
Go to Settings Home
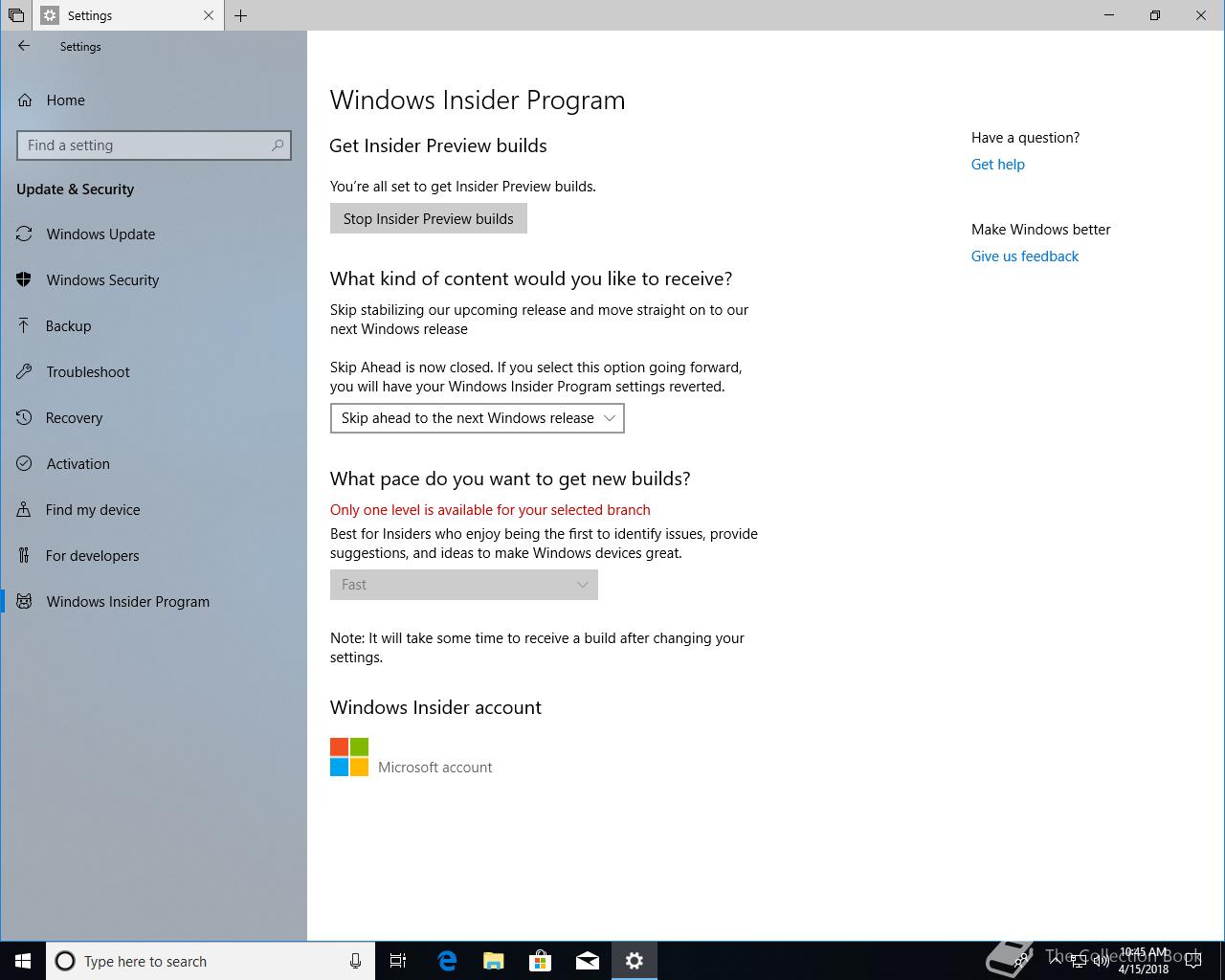coord(153,100)
